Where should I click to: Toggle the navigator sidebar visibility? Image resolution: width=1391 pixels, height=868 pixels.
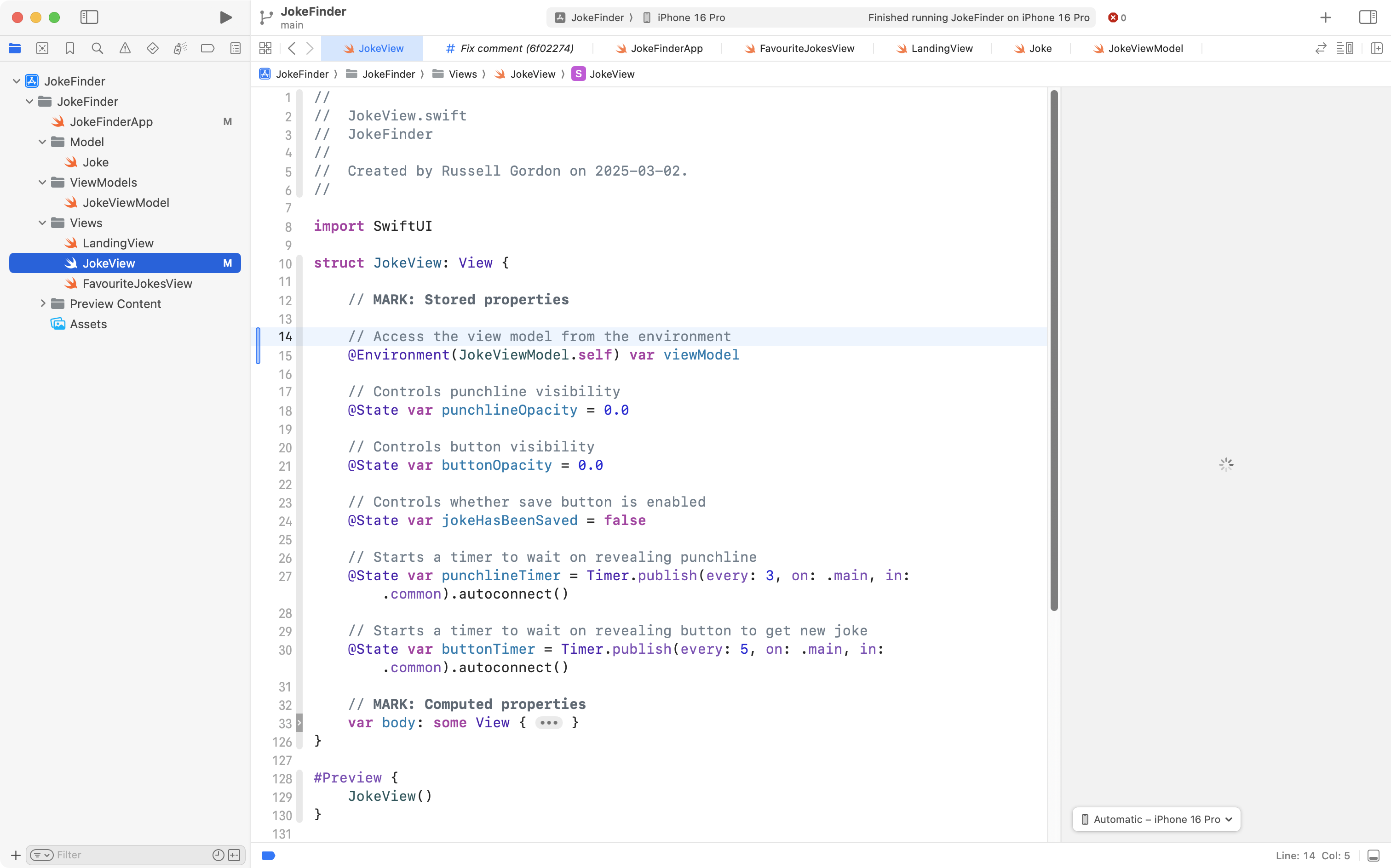point(89,17)
